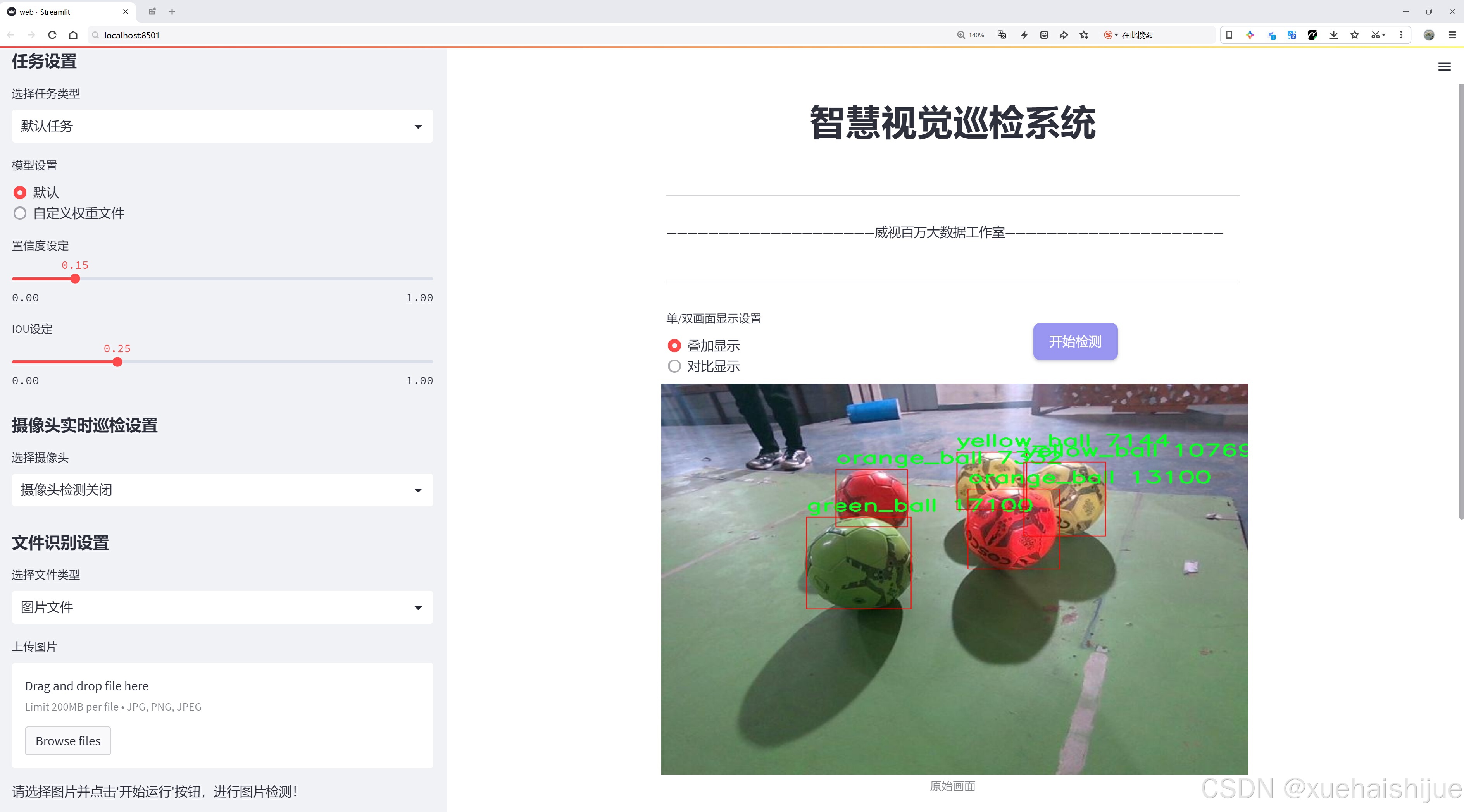Minimize the browser window
Image resolution: width=1464 pixels, height=812 pixels.
coord(1405,11)
